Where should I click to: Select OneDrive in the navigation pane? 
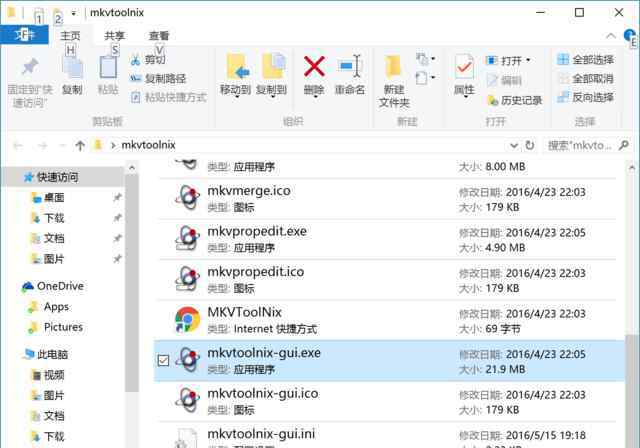point(53,286)
